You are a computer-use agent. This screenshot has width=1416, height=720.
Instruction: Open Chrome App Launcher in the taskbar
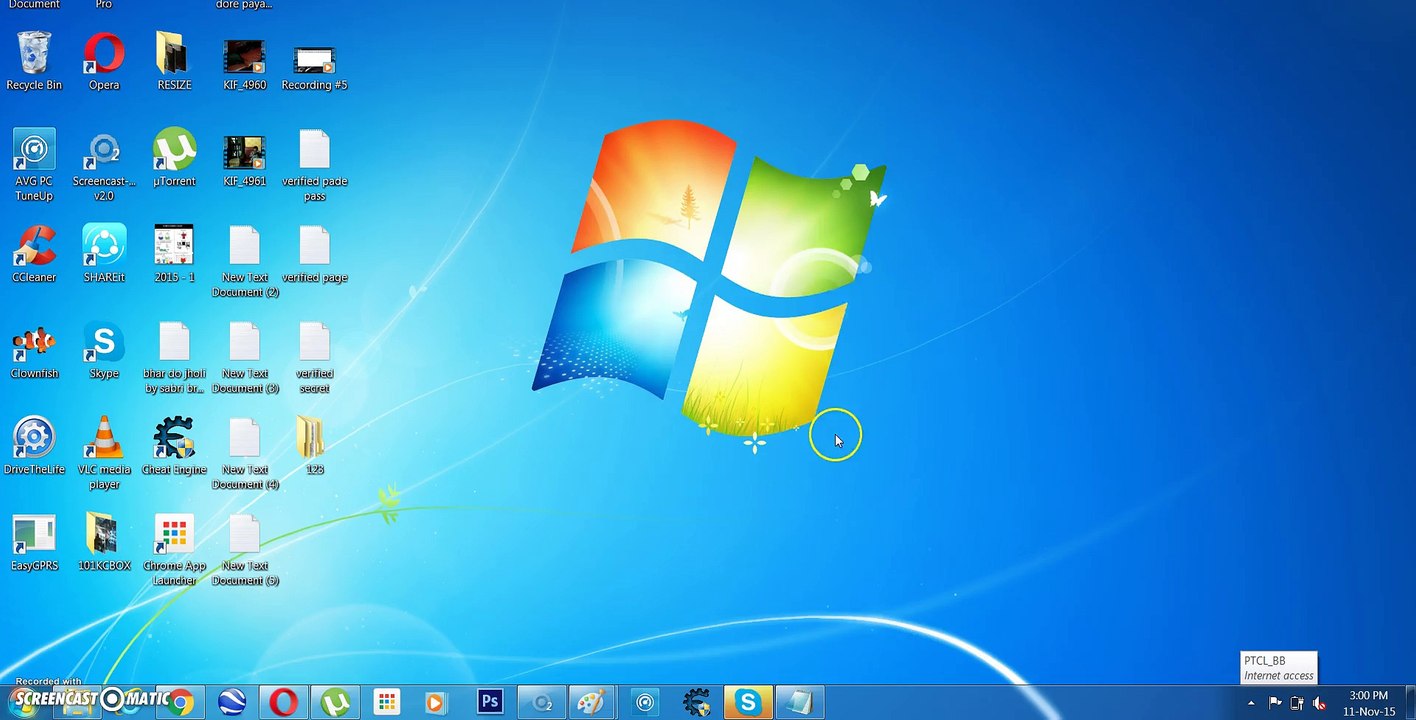click(386, 703)
